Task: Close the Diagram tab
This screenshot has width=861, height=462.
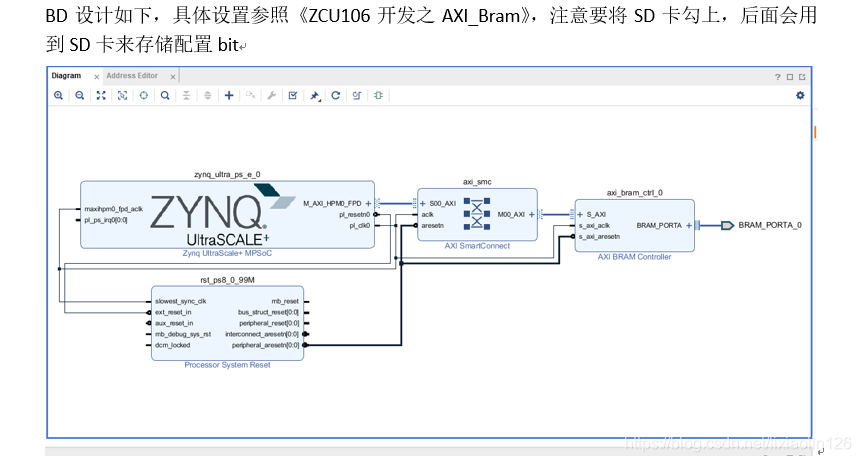Action: click(97, 77)
